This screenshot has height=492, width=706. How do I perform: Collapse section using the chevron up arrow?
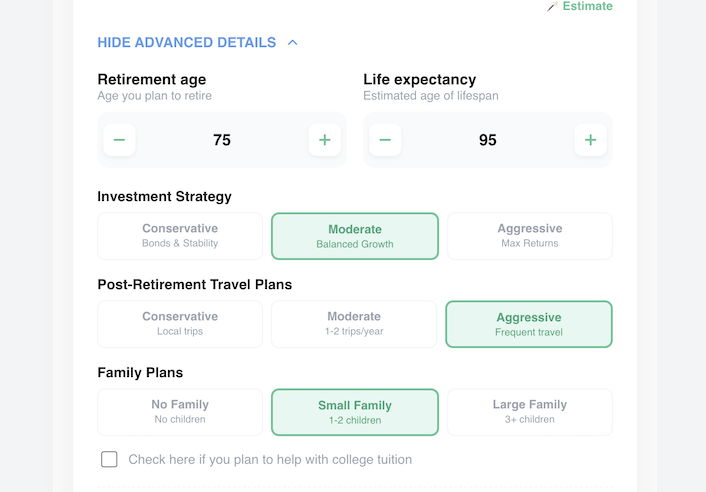click(x=292, y=43)
